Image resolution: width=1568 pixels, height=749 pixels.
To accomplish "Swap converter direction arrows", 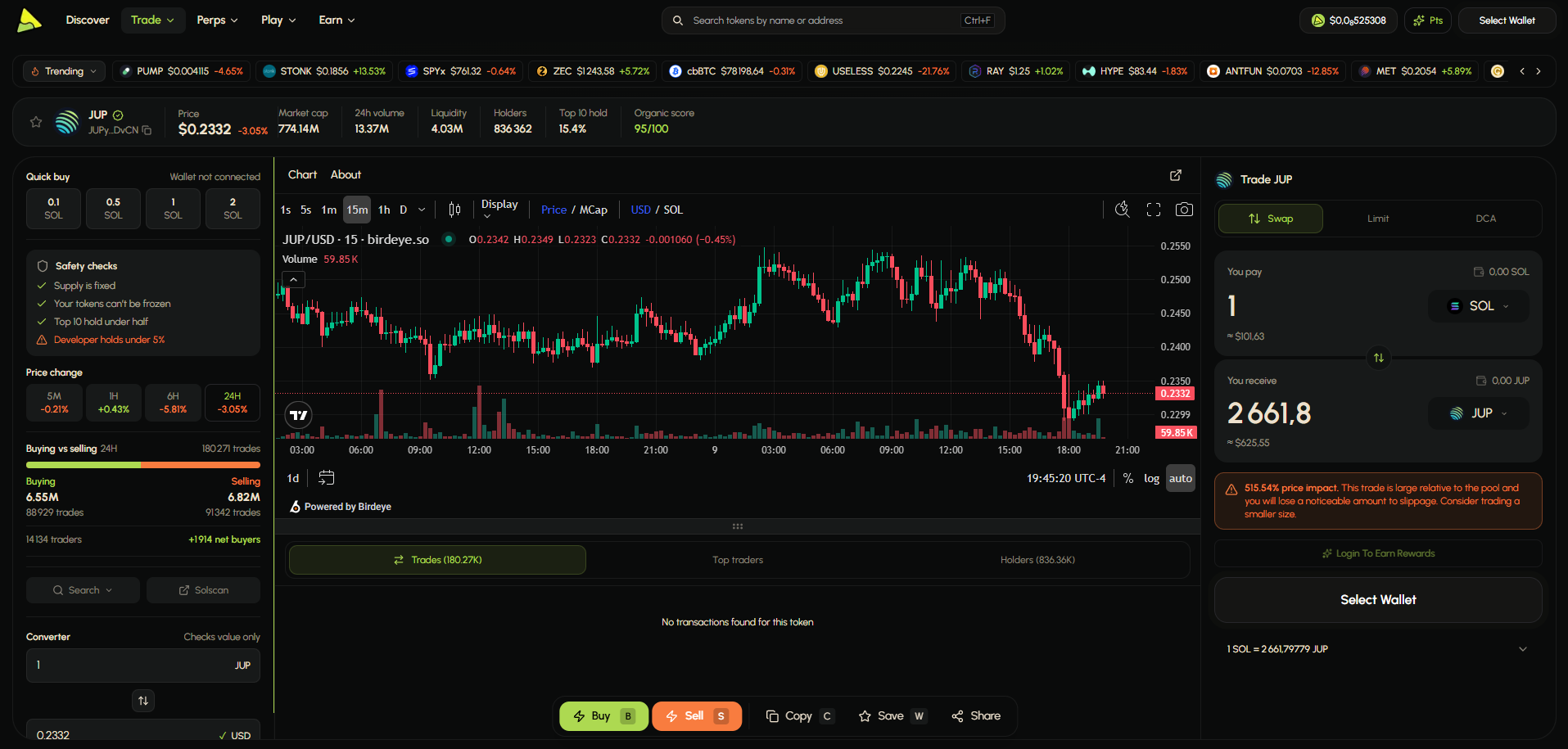I will pyautogui.click(x=143, y=701).
